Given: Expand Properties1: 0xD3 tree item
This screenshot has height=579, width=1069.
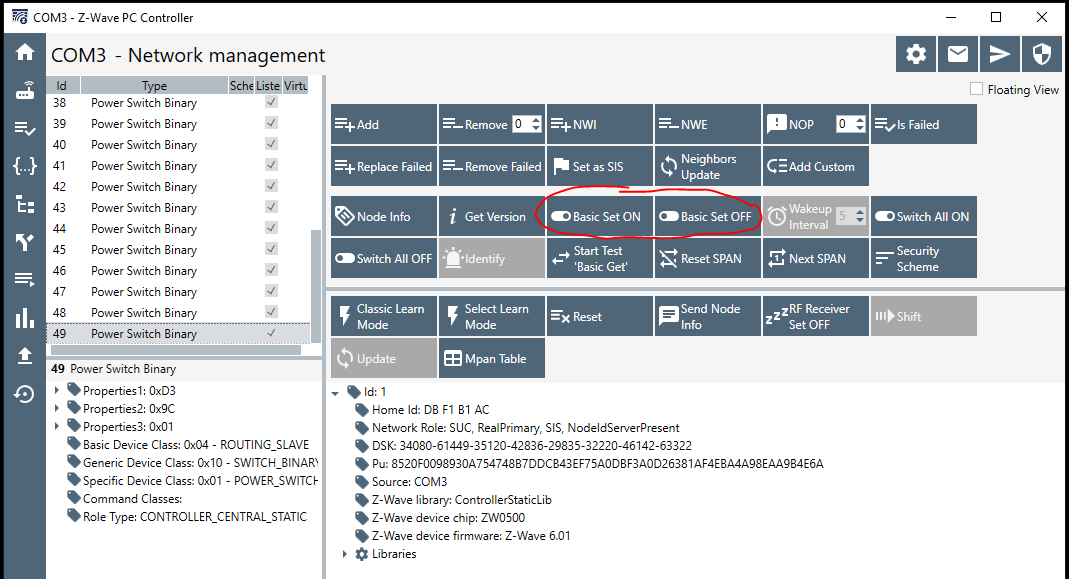Looking at the screenshot, I should point(57,391).
